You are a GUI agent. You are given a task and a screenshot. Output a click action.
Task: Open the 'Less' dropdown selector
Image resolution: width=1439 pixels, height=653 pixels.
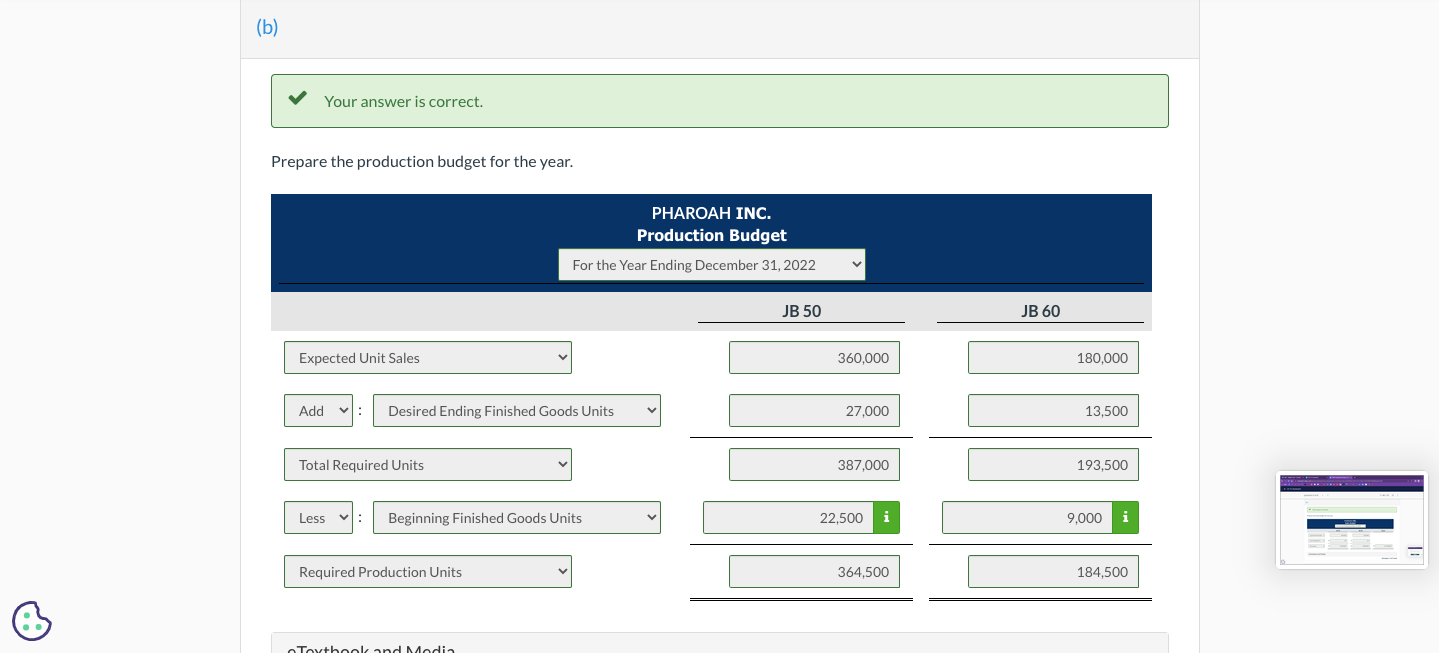point(318,517)
